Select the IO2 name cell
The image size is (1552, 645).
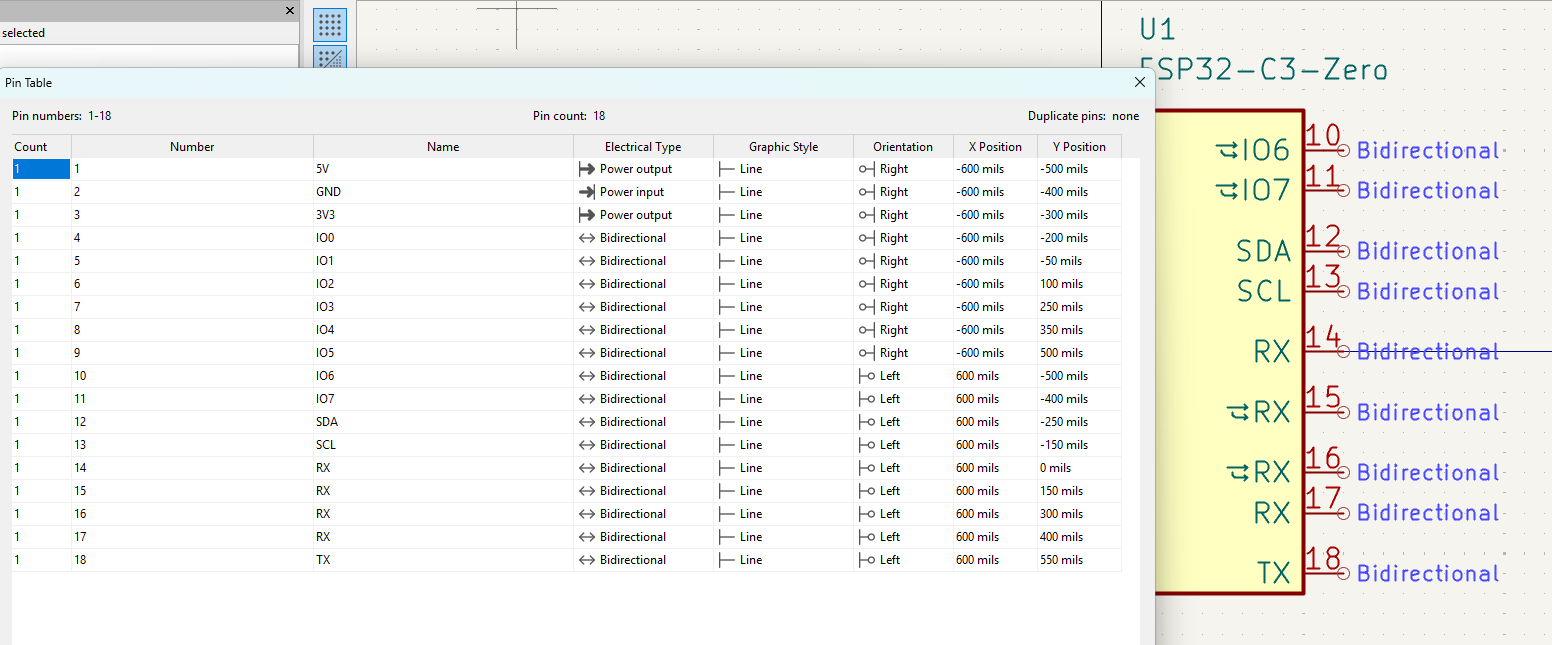443,284
